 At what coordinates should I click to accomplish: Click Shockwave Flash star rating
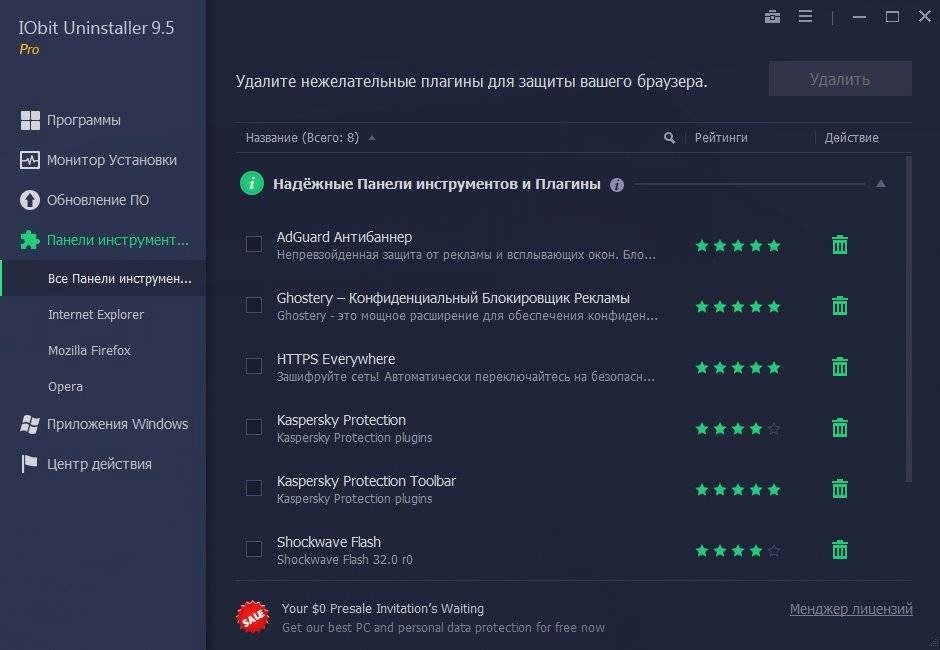click(738, 550)
